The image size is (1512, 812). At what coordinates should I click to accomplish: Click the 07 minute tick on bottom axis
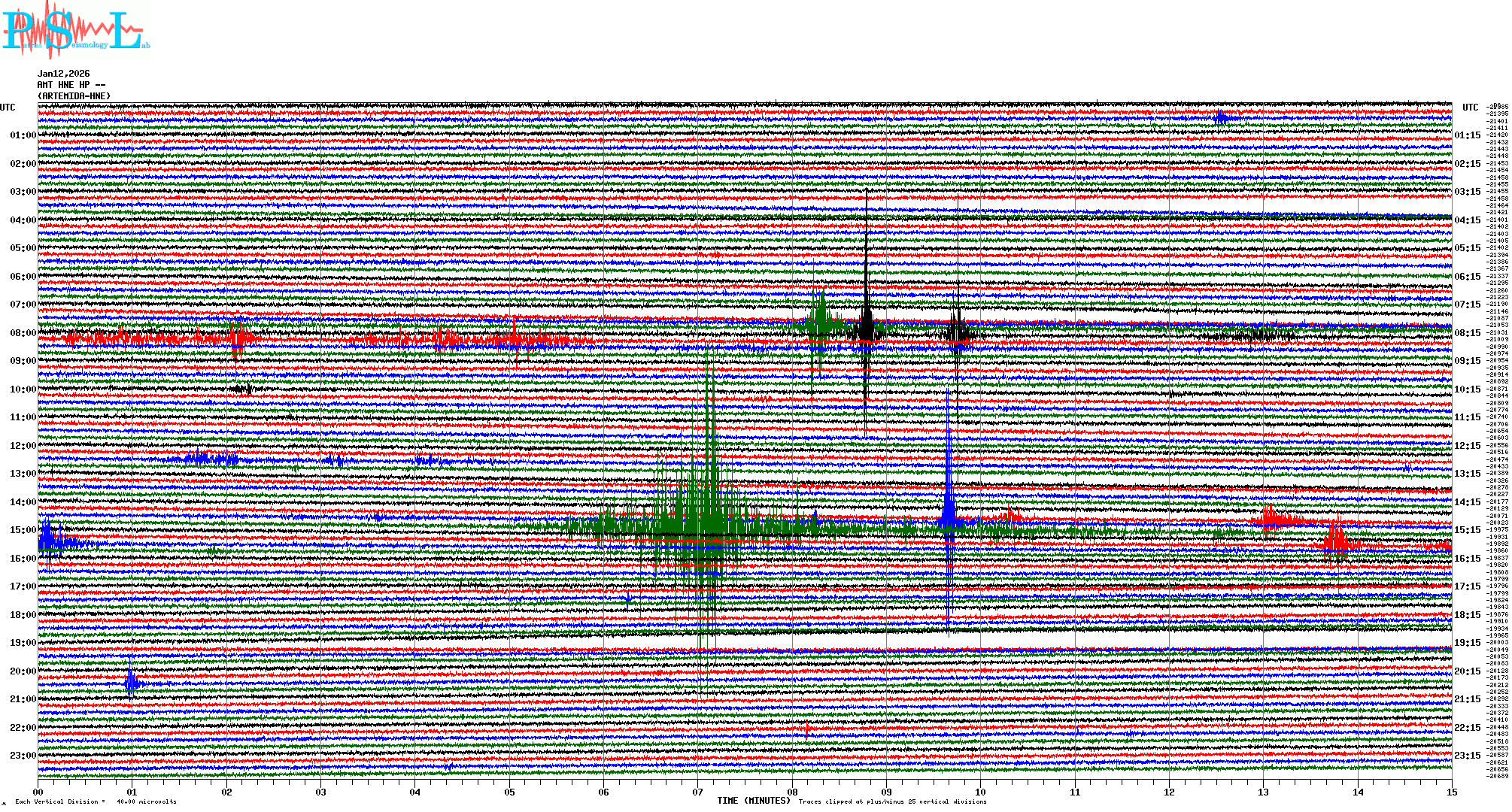pyautogui.click(x=698, y=792)
